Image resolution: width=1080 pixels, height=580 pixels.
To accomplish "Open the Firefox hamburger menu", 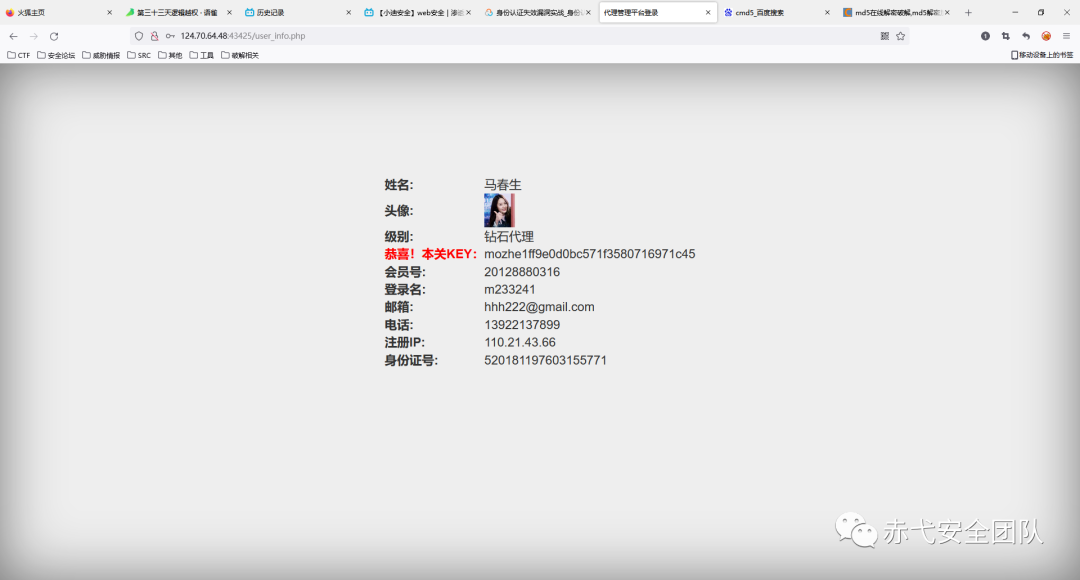I will point(1066,36).
